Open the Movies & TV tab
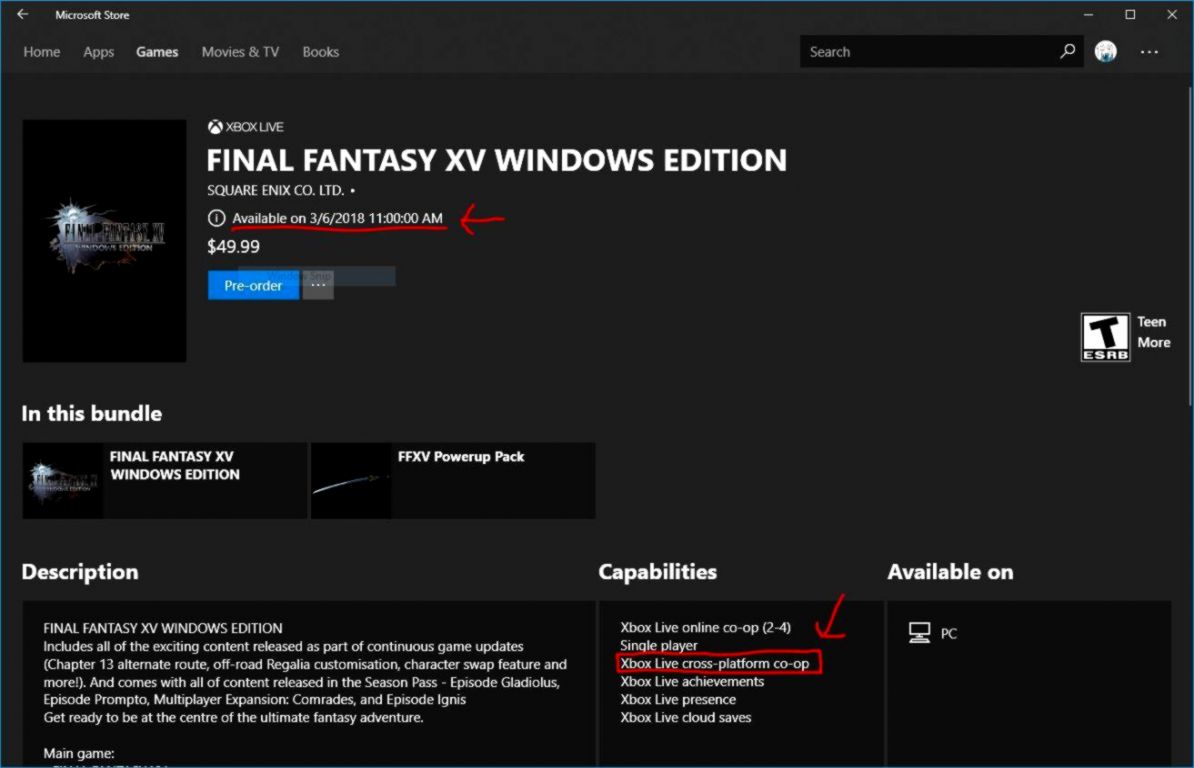Viewport: 1194px width, 768px height. pos(240,52)
